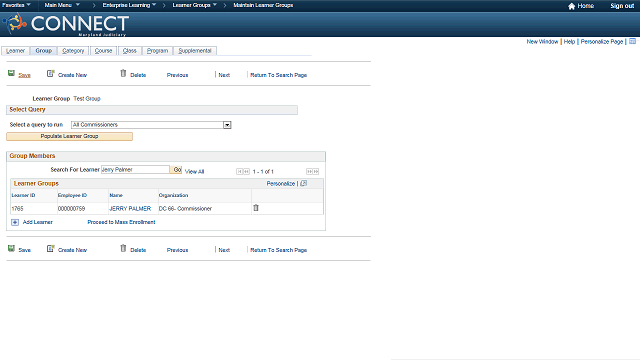Click Proceed to Mass Enrollment link
This screenshot has width=640, height=360.
121,222
